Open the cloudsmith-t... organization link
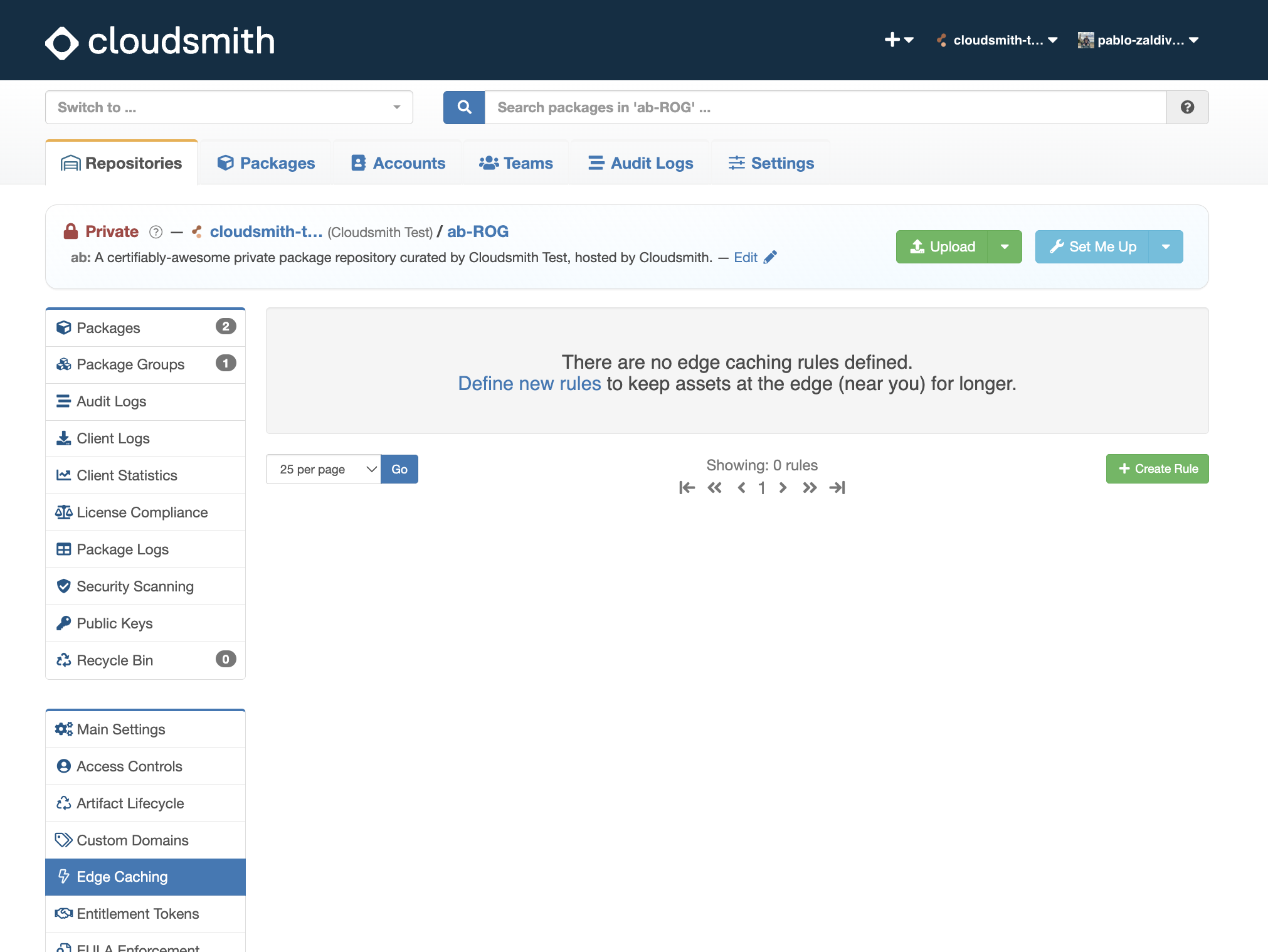The height and width of the screenshot is (952, 1268). [x=266, y=231]
